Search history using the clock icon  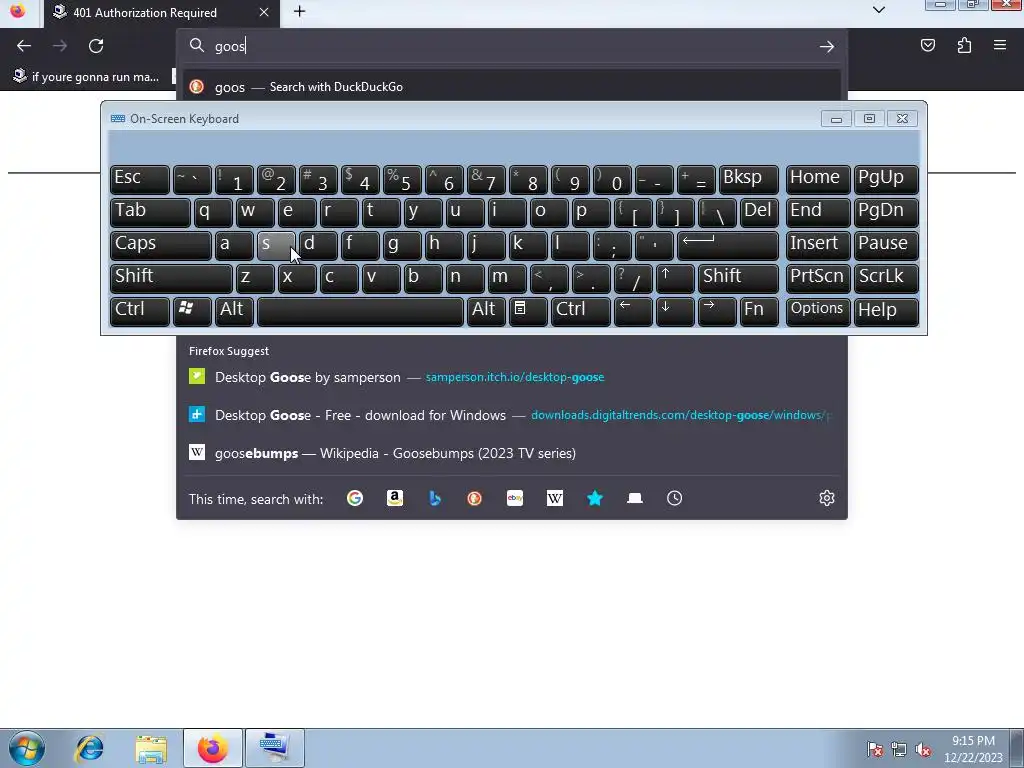pos(675,498)
